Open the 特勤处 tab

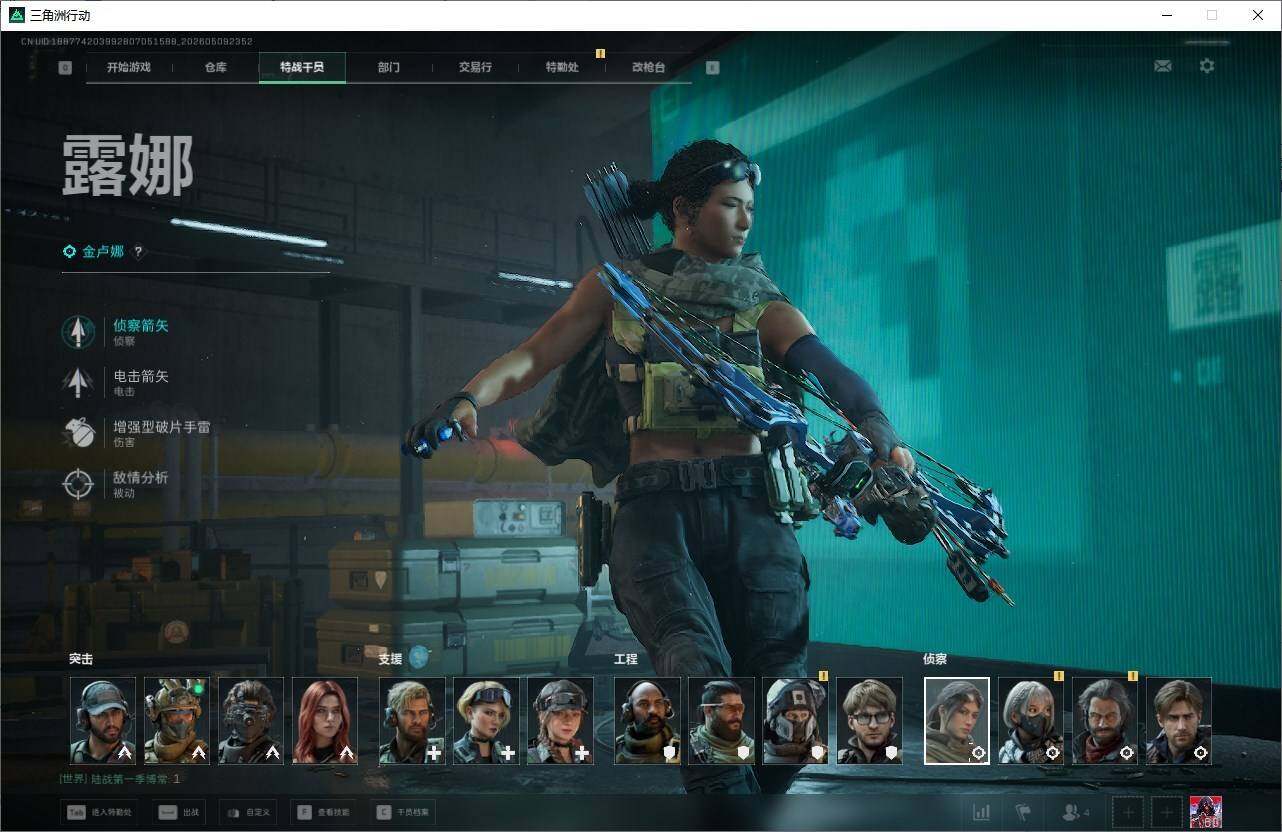tap(562, 67)
